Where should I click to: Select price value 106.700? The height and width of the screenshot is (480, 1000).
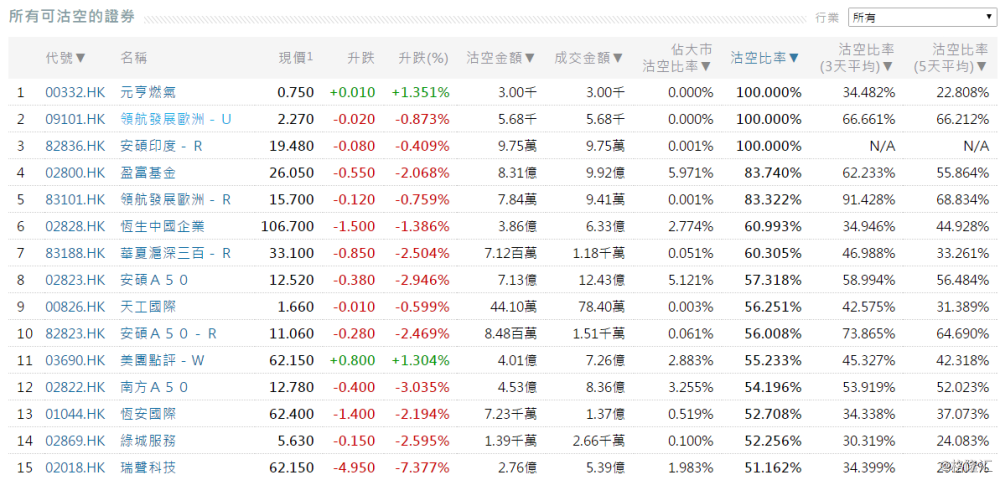pos(288,226)
